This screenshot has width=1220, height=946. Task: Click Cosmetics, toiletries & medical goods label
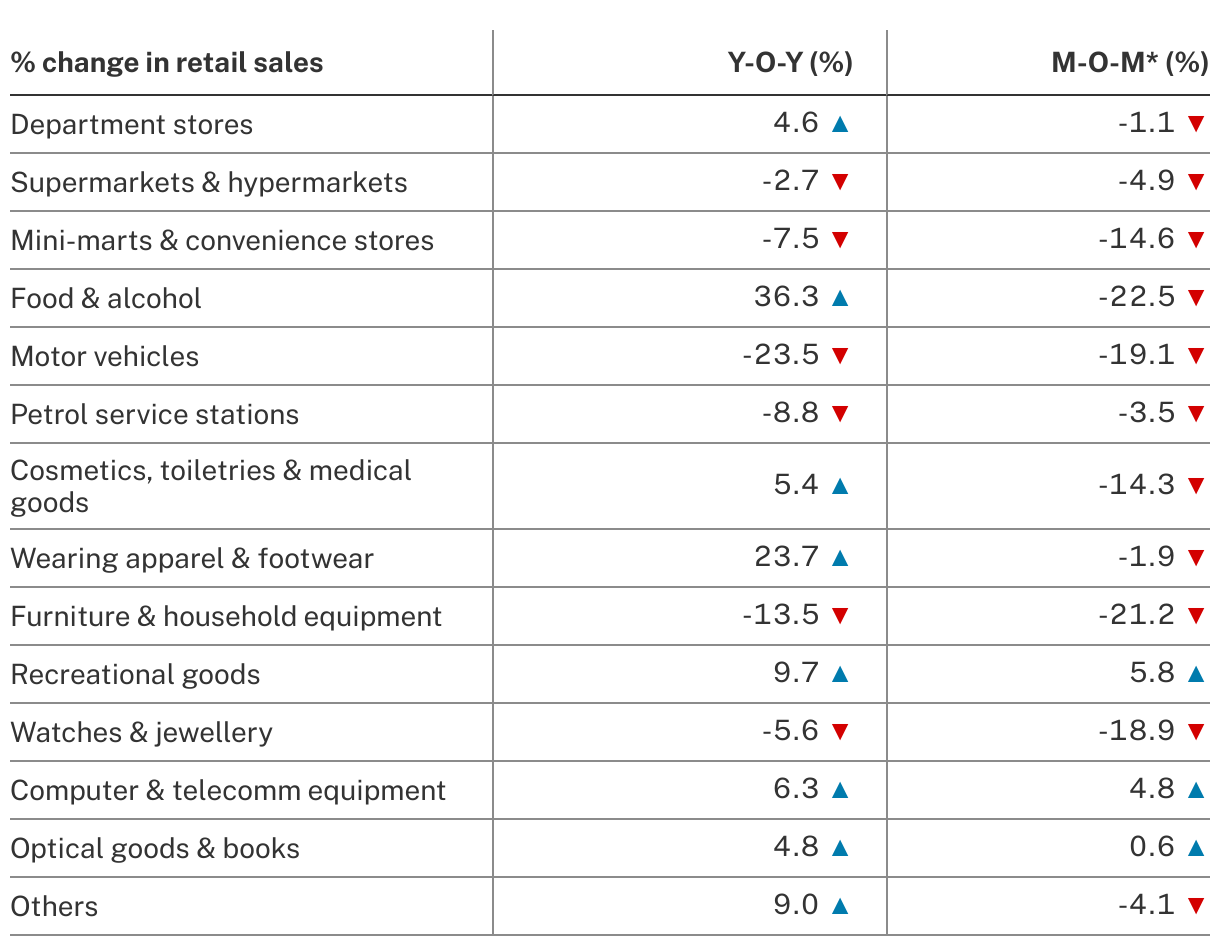tap(211, 486)
